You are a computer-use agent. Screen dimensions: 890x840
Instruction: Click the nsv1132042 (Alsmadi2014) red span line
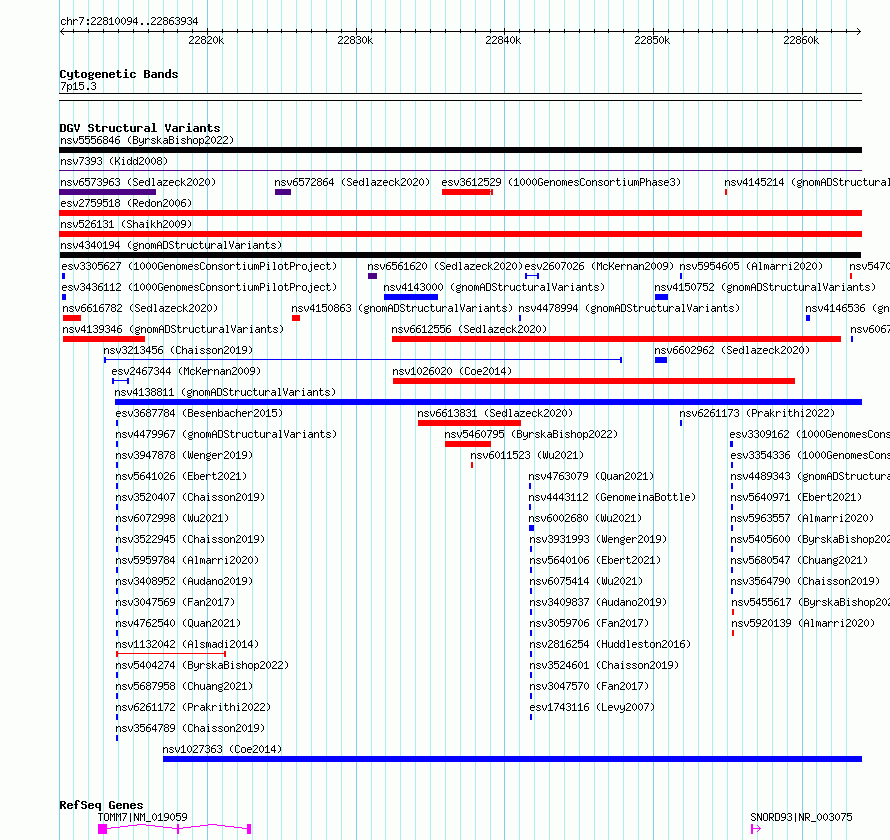click(171, 654)
